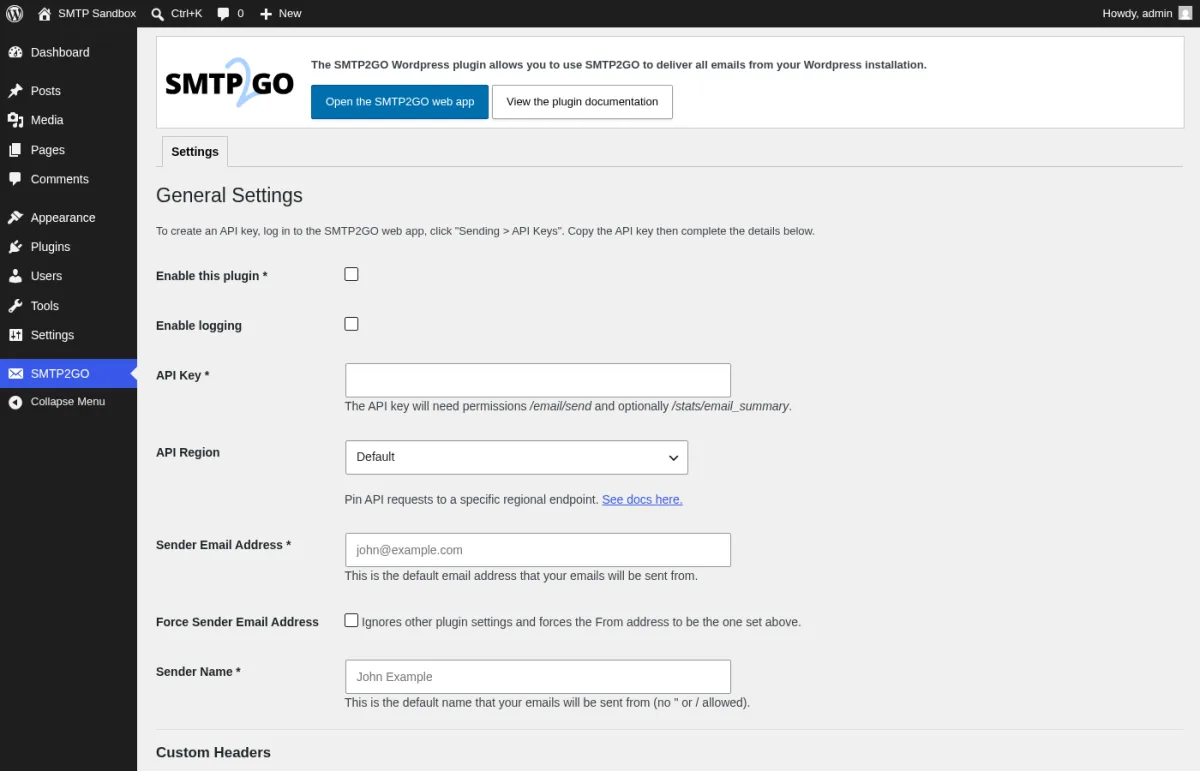Screen dimensions: 1200x771
Task: Open Users menu label
Action: click(46, 276)
